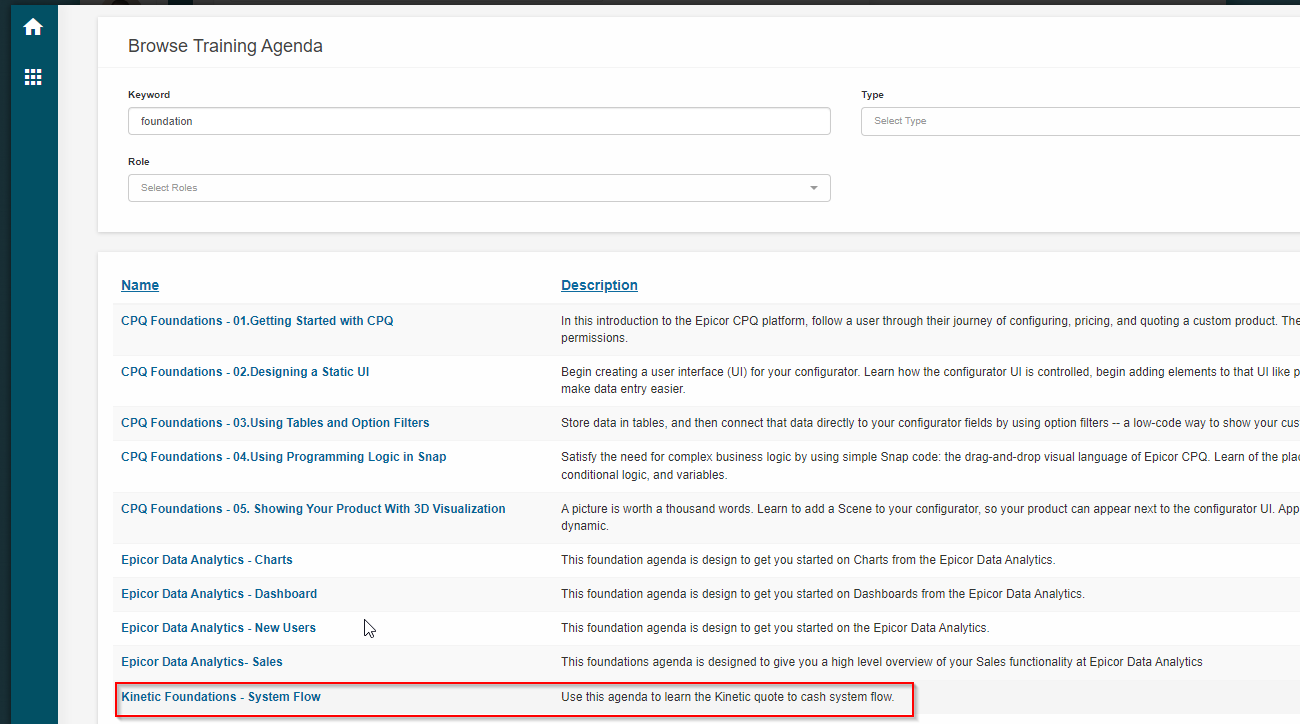Open CPQ Foundations 03 Using Tables and Option Filters
The width and height of the screenshot is (1300, 724).
point(275,423)
